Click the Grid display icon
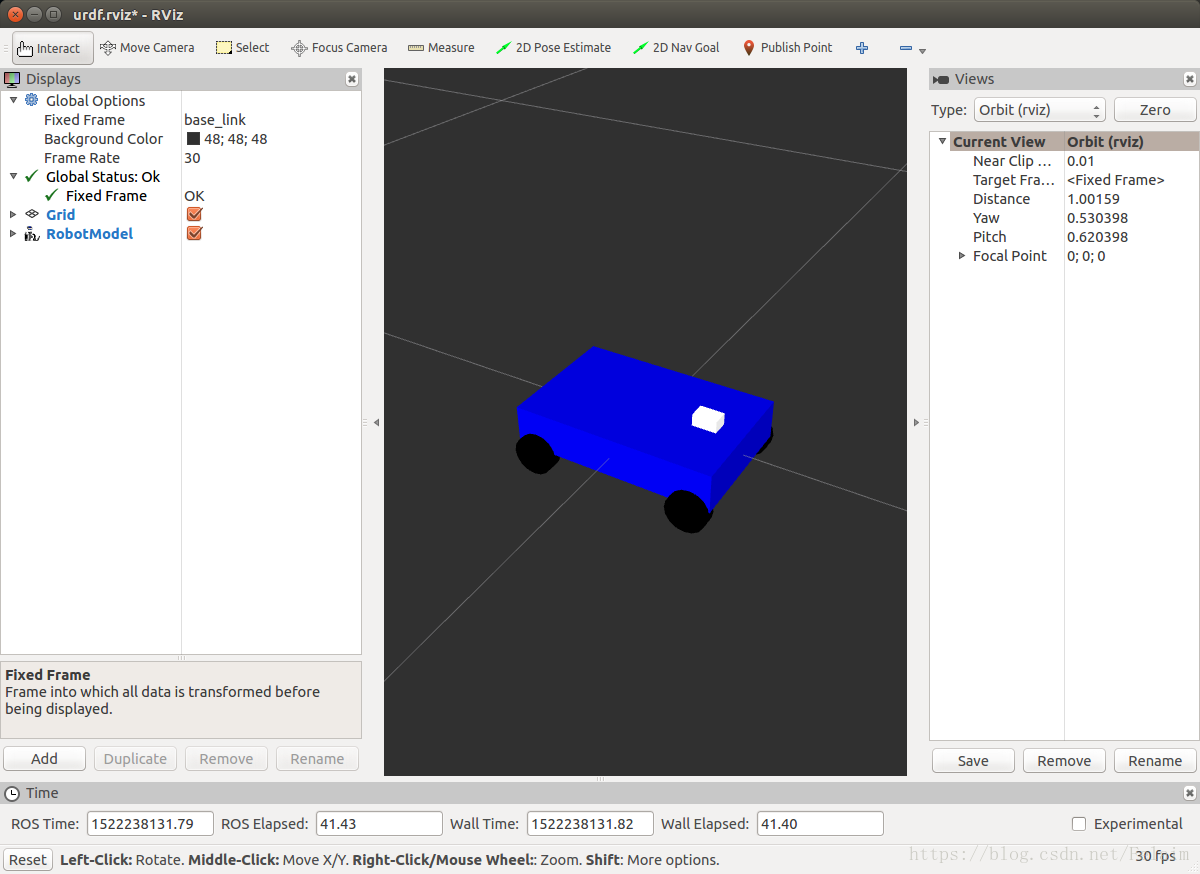Image resolution: width=1200 pixels, height=874 pixels. pos(32,214)
